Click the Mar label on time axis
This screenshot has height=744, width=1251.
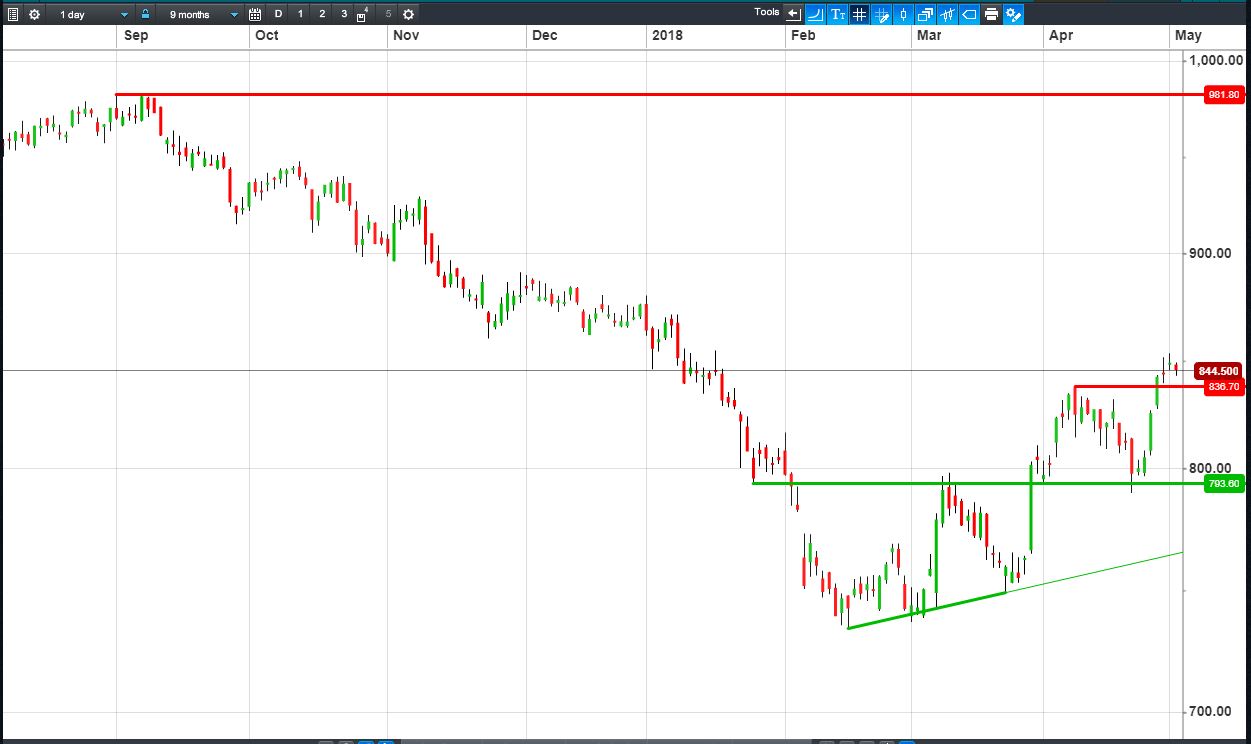pos(929,36)
